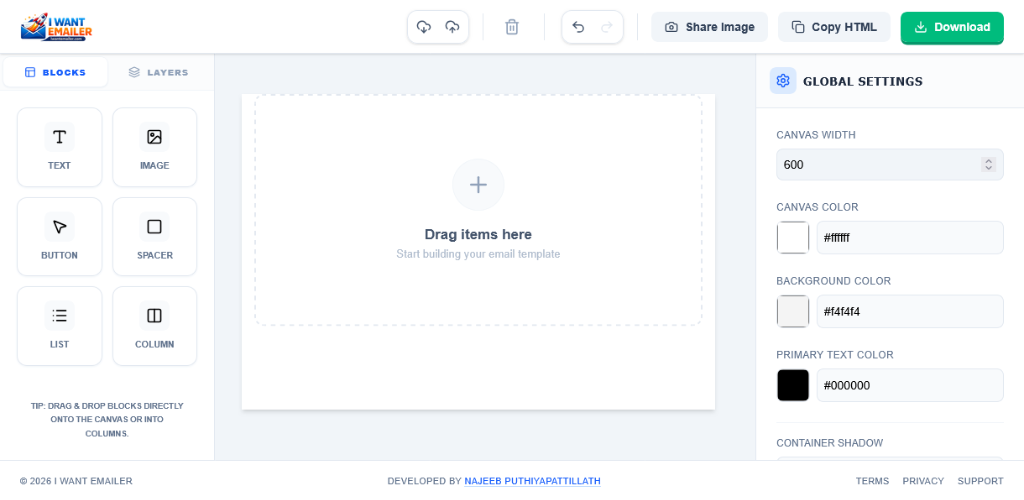Click the trash delete icon
Image resolution: width=1024 pixels, height=500 pixels.
pyautogui.click(x=512, y=27)
